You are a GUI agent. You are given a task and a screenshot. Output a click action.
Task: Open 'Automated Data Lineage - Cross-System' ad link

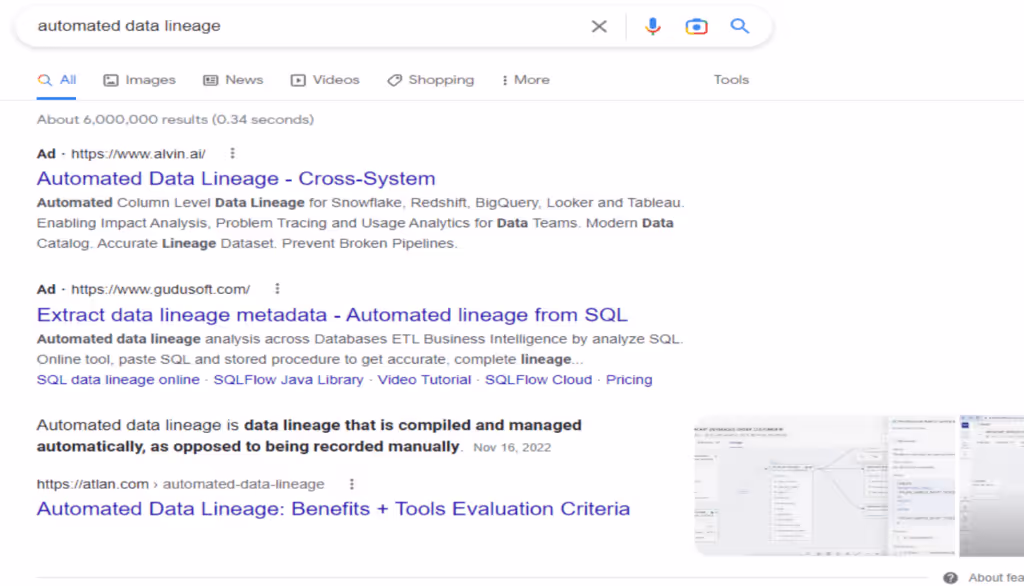coord(236,178)
